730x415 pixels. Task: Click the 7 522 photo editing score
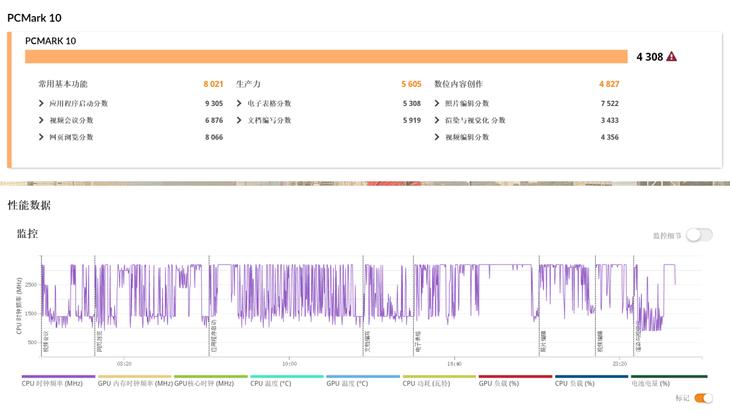pos(609,103)
